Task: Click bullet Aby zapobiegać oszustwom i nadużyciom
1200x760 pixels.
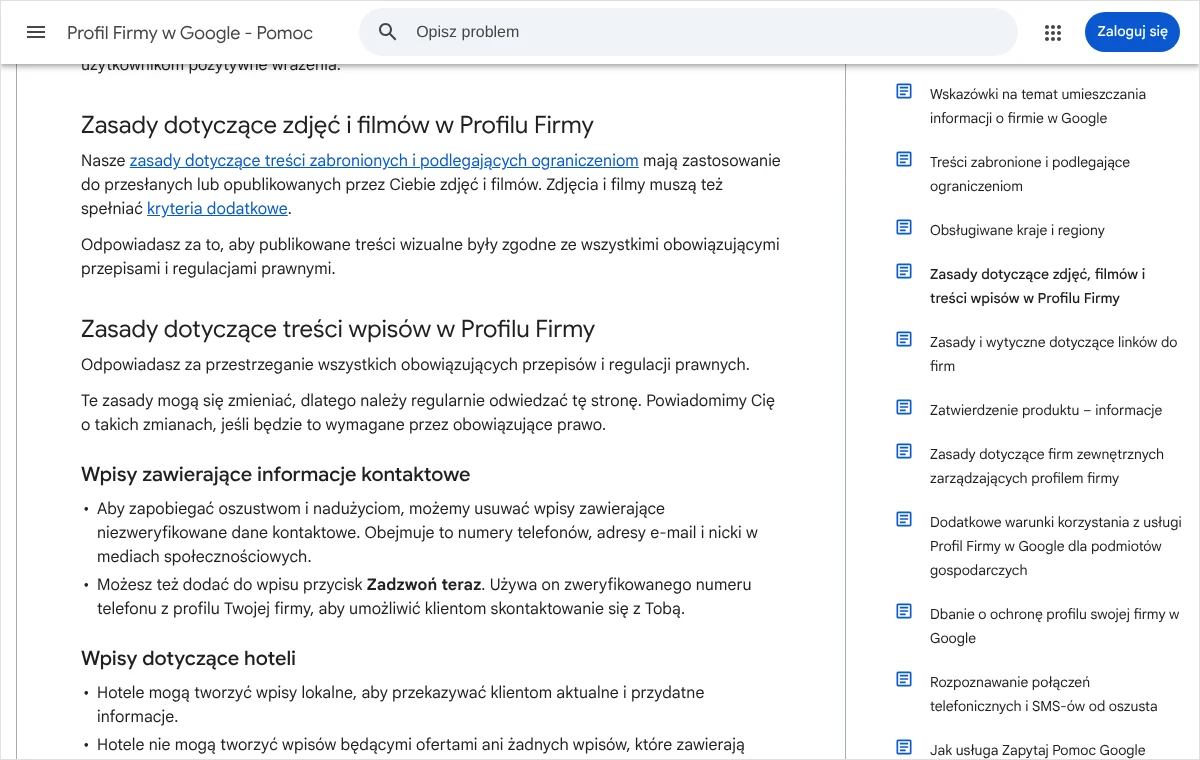Action: 427,533
